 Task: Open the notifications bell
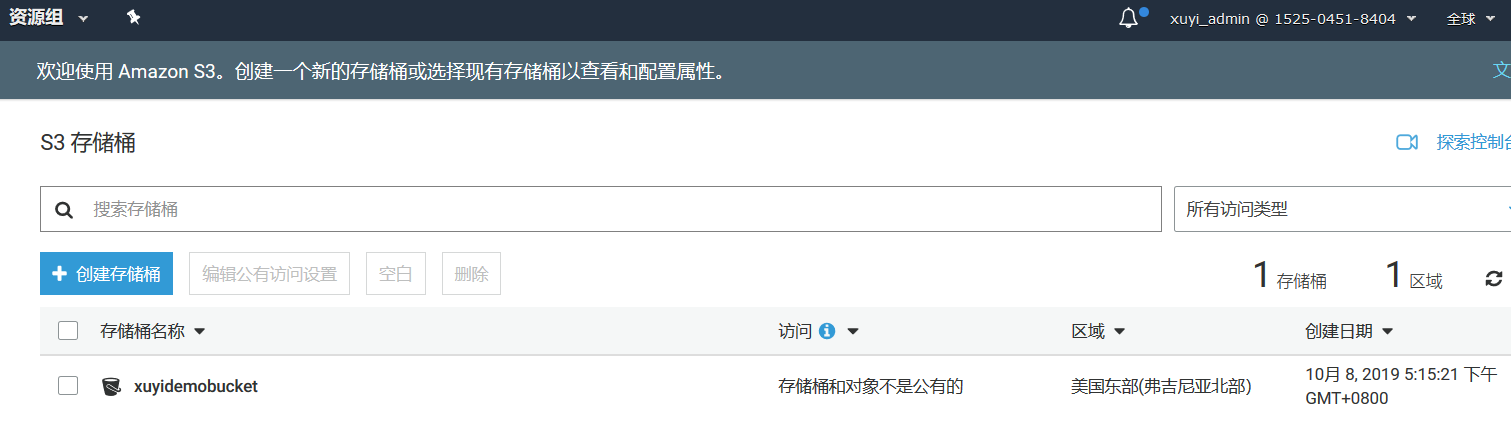[x=1128, y=19]
